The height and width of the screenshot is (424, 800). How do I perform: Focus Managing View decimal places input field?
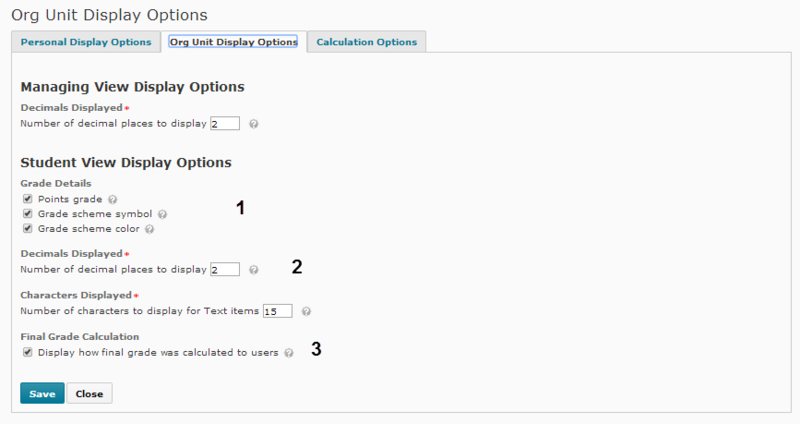point(224,124)
